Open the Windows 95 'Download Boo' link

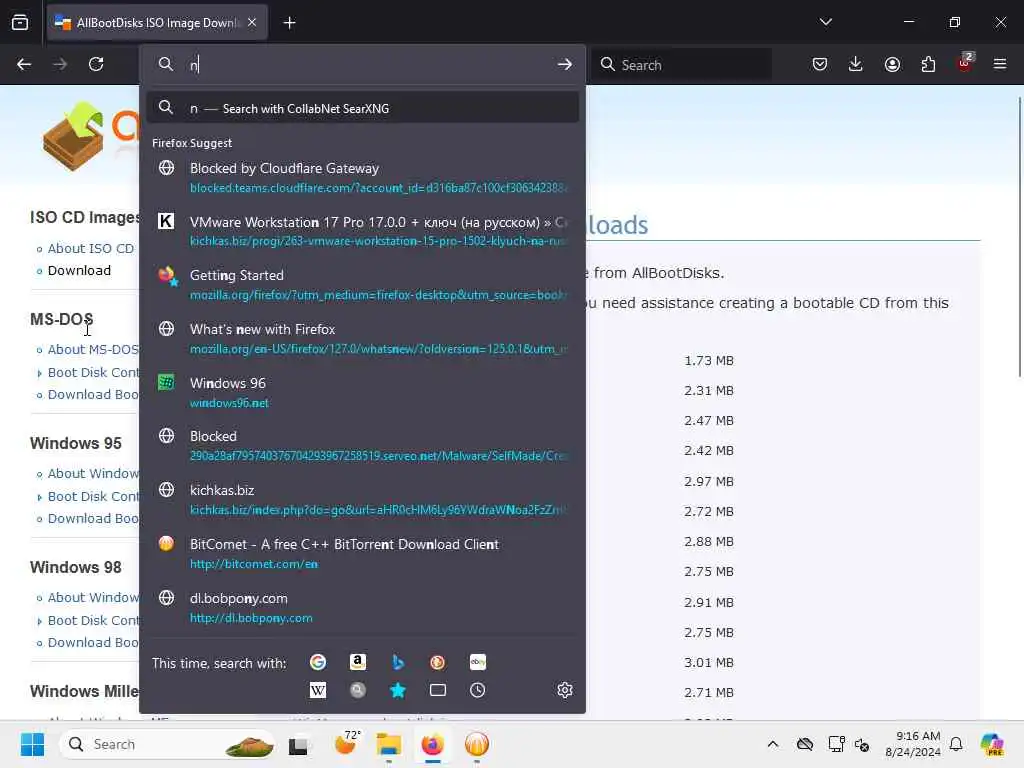(x=93, y=519)
